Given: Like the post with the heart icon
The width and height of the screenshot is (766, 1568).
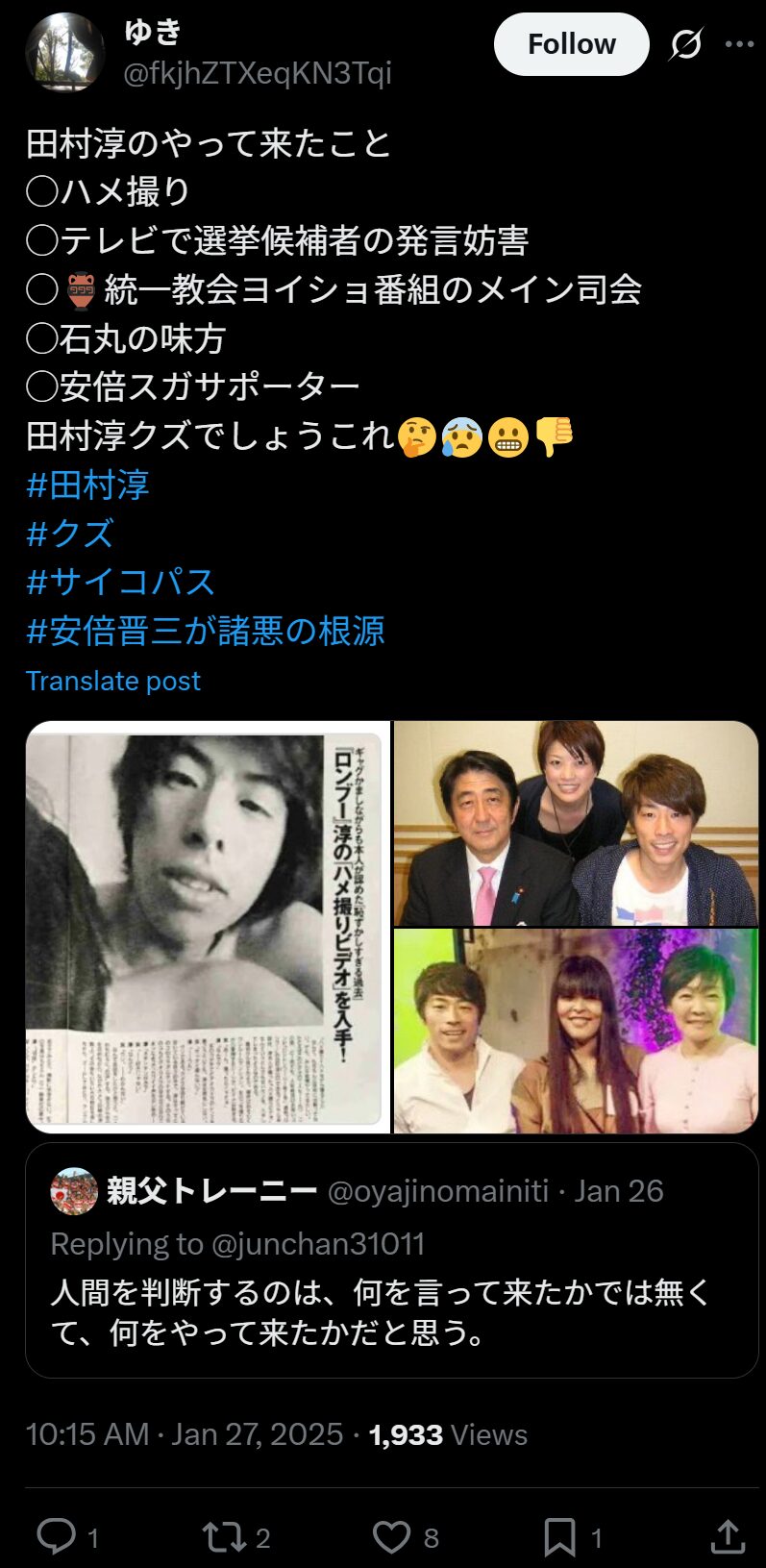Looking at the screenshot, I should tap(391, 1536).
